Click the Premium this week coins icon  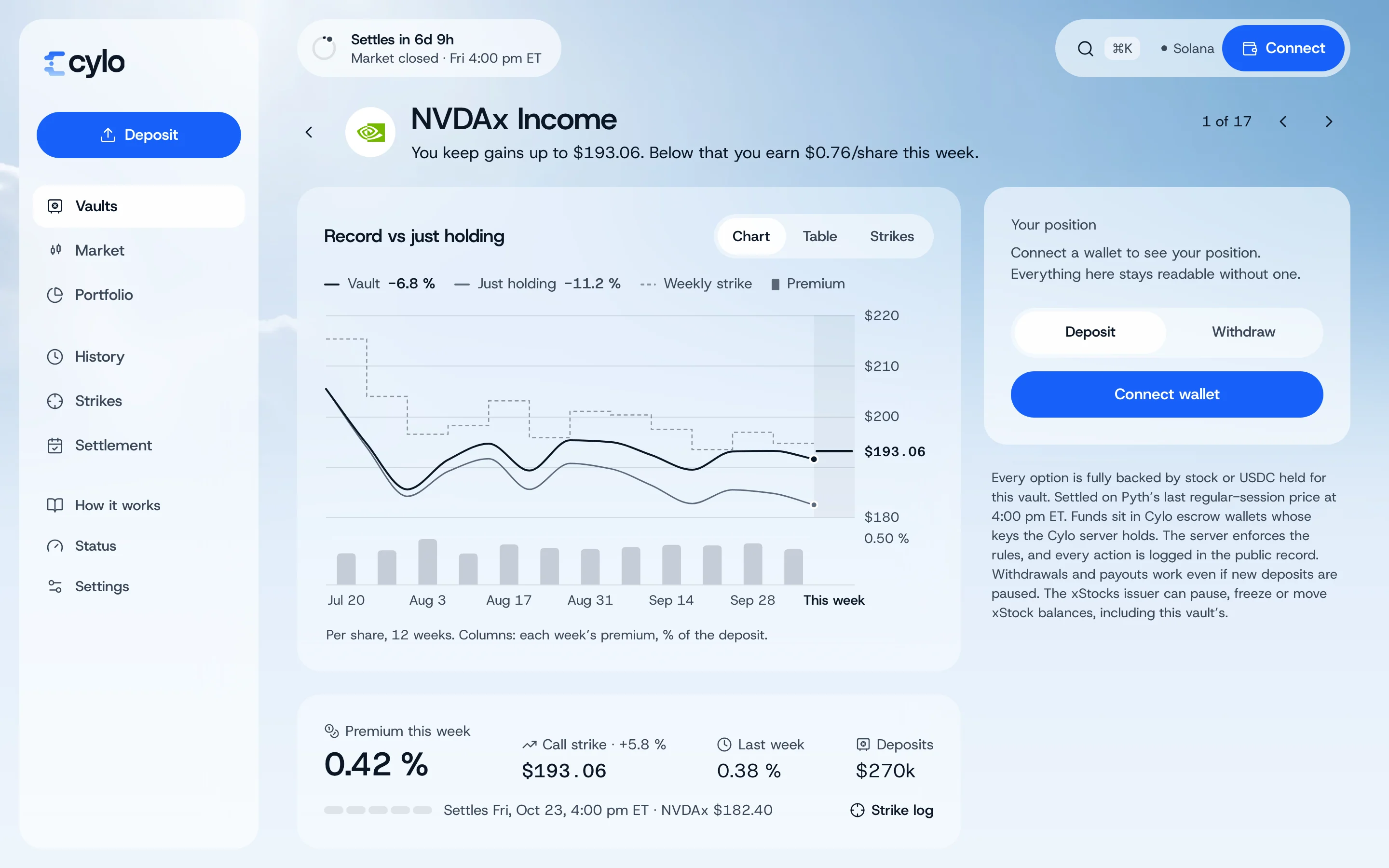coord(332,730)
